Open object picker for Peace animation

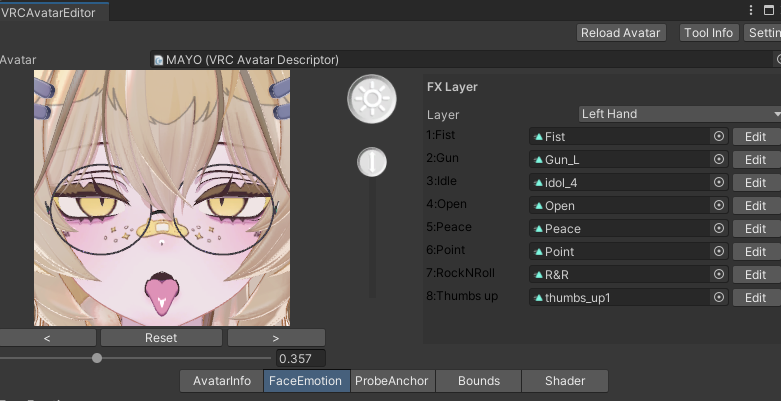coord(719,228)
